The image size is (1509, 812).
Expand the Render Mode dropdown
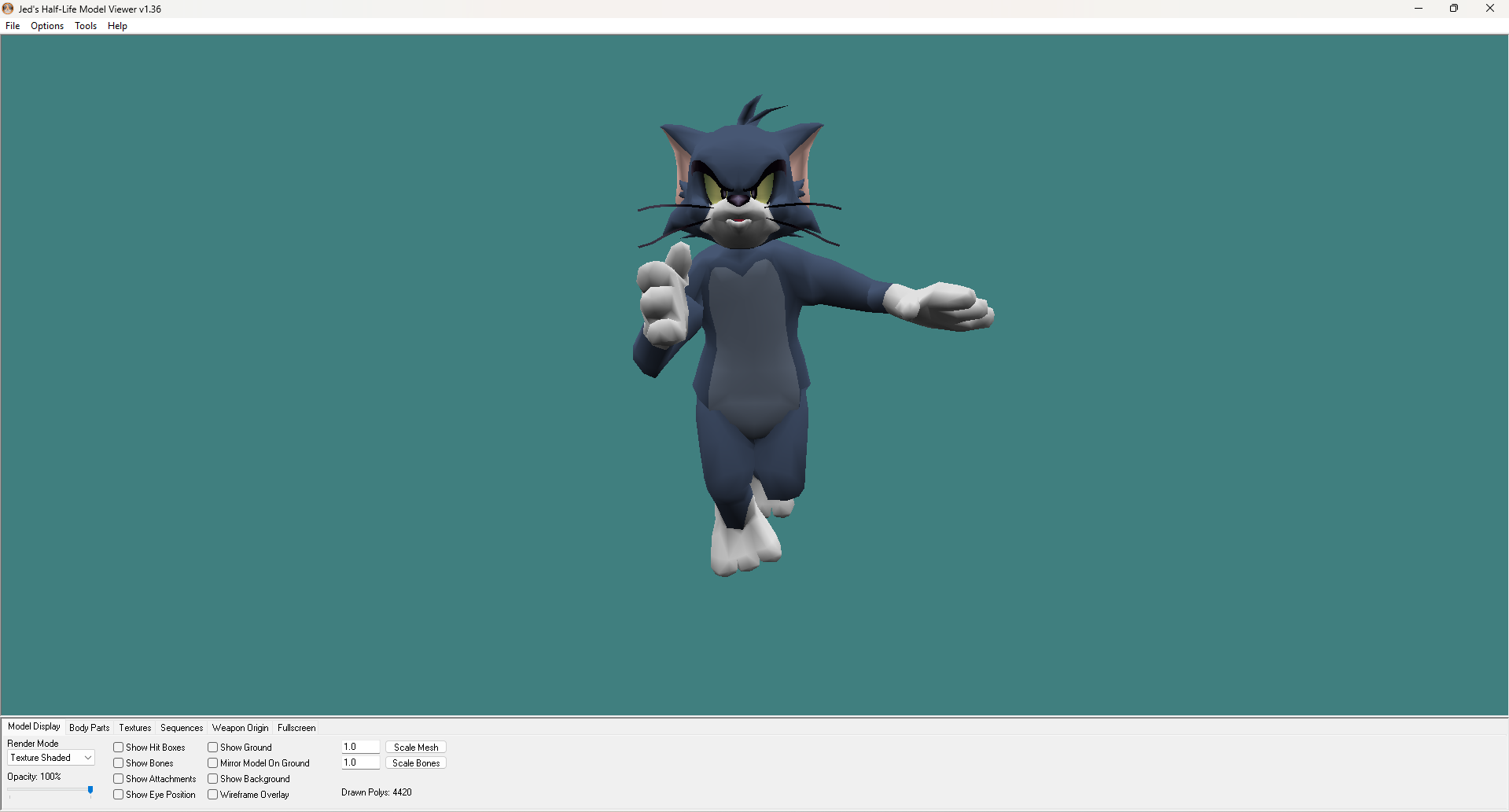[x=51, y=758]
